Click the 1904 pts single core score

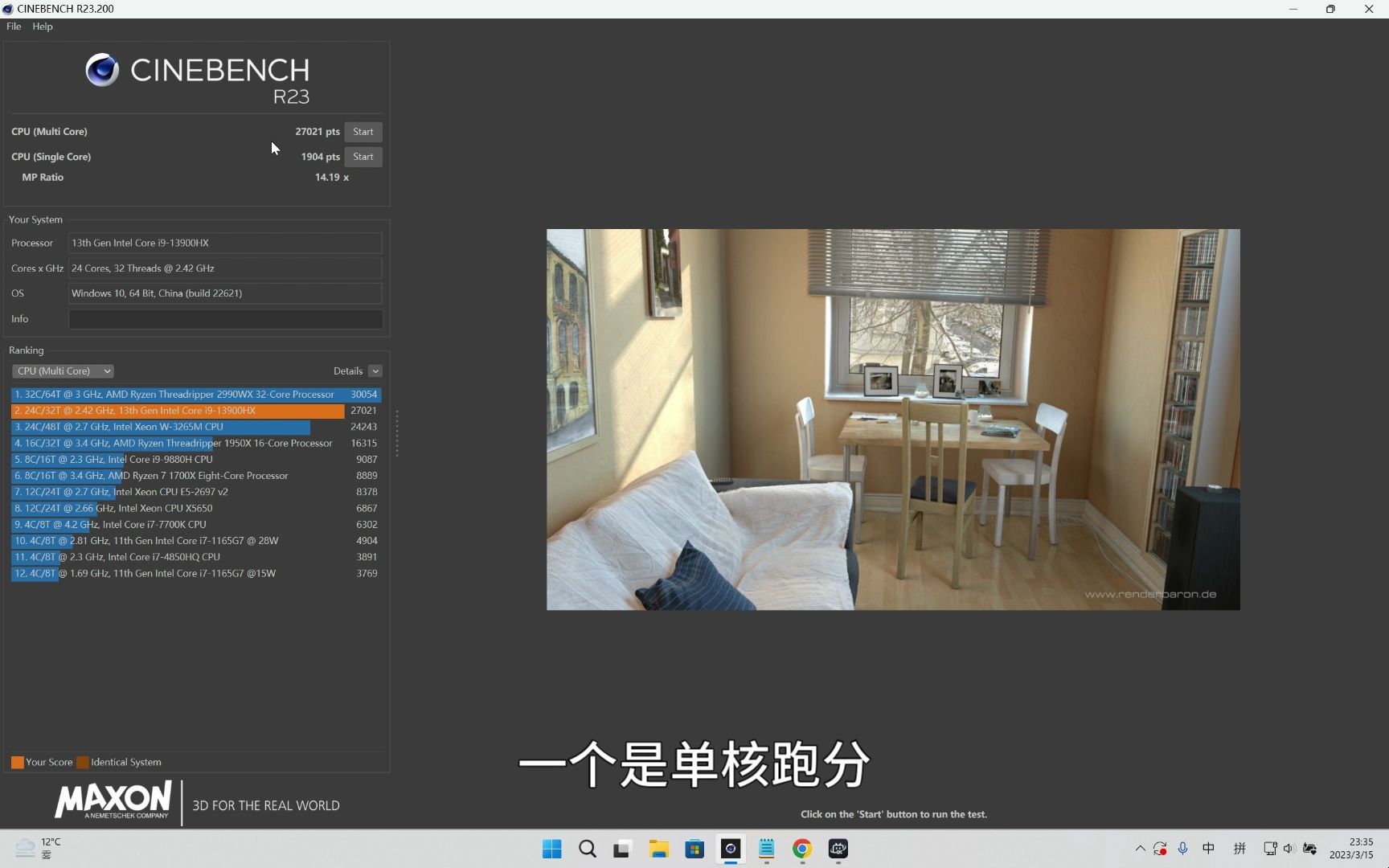(x=320, y=157)
